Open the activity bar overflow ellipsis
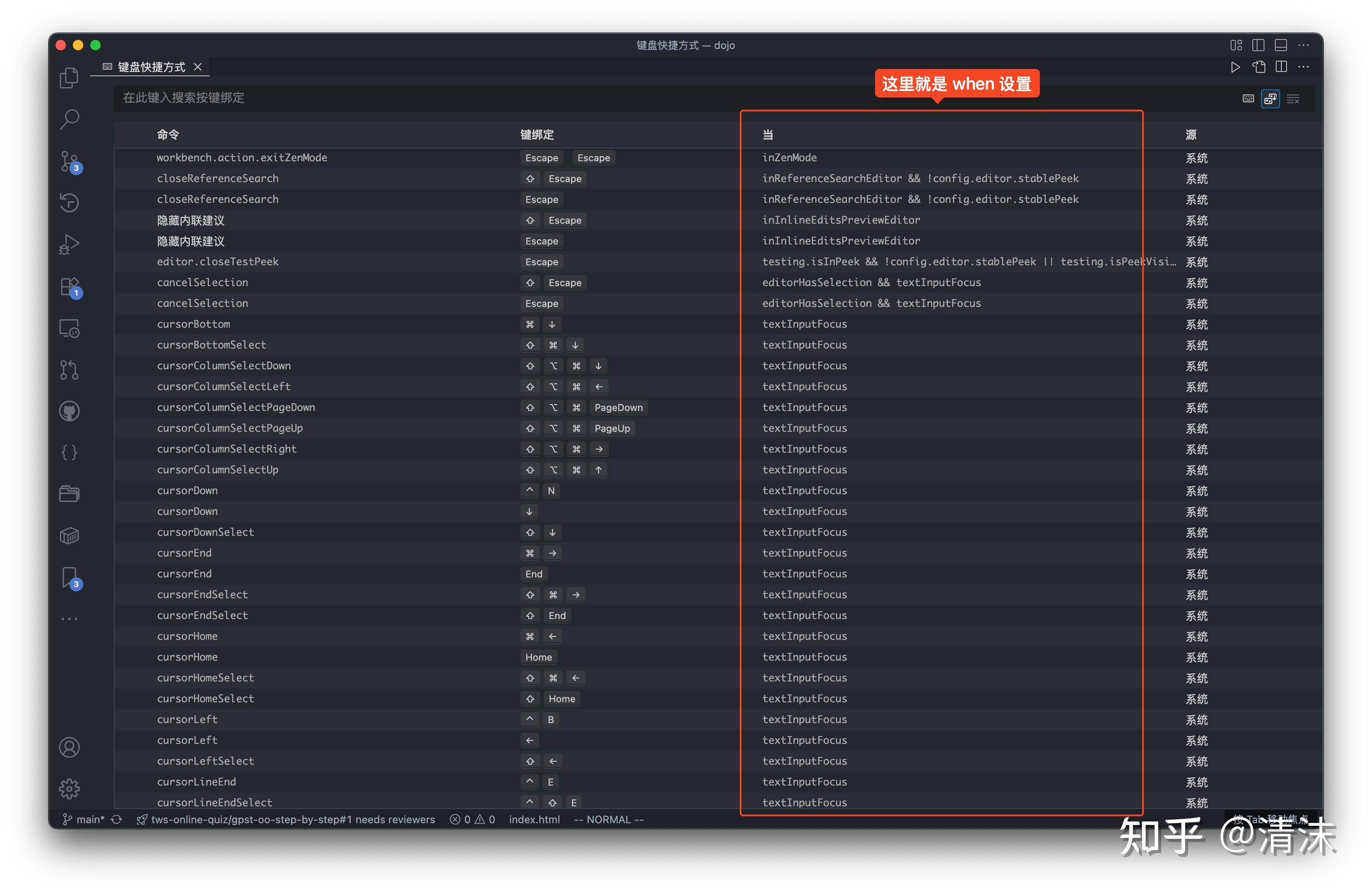Image resolution: width=1372 pixels, height=893 pixels. click(69, 619)
